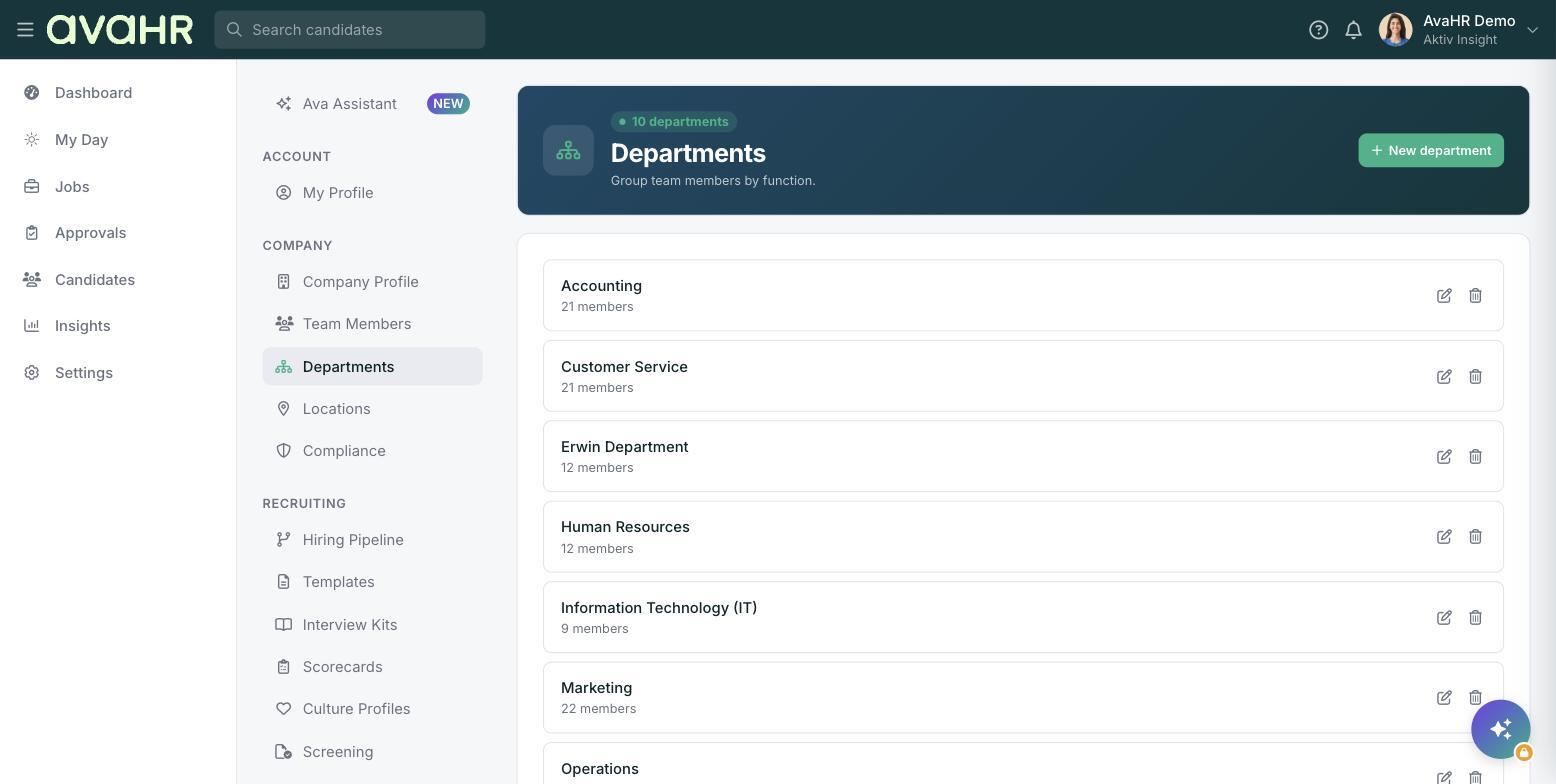Image resolution: width=1556 pixels, height=784 pixels.
Task: Open Compliance settings
Action: (x=372, y=451)
